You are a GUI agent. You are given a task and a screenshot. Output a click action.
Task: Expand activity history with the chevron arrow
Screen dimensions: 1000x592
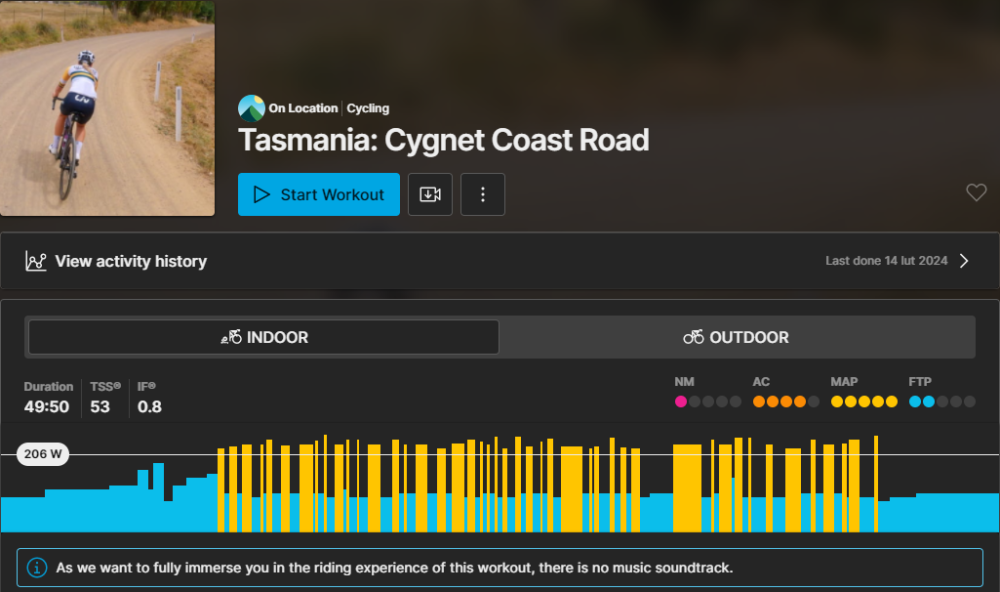coord(964,261)
